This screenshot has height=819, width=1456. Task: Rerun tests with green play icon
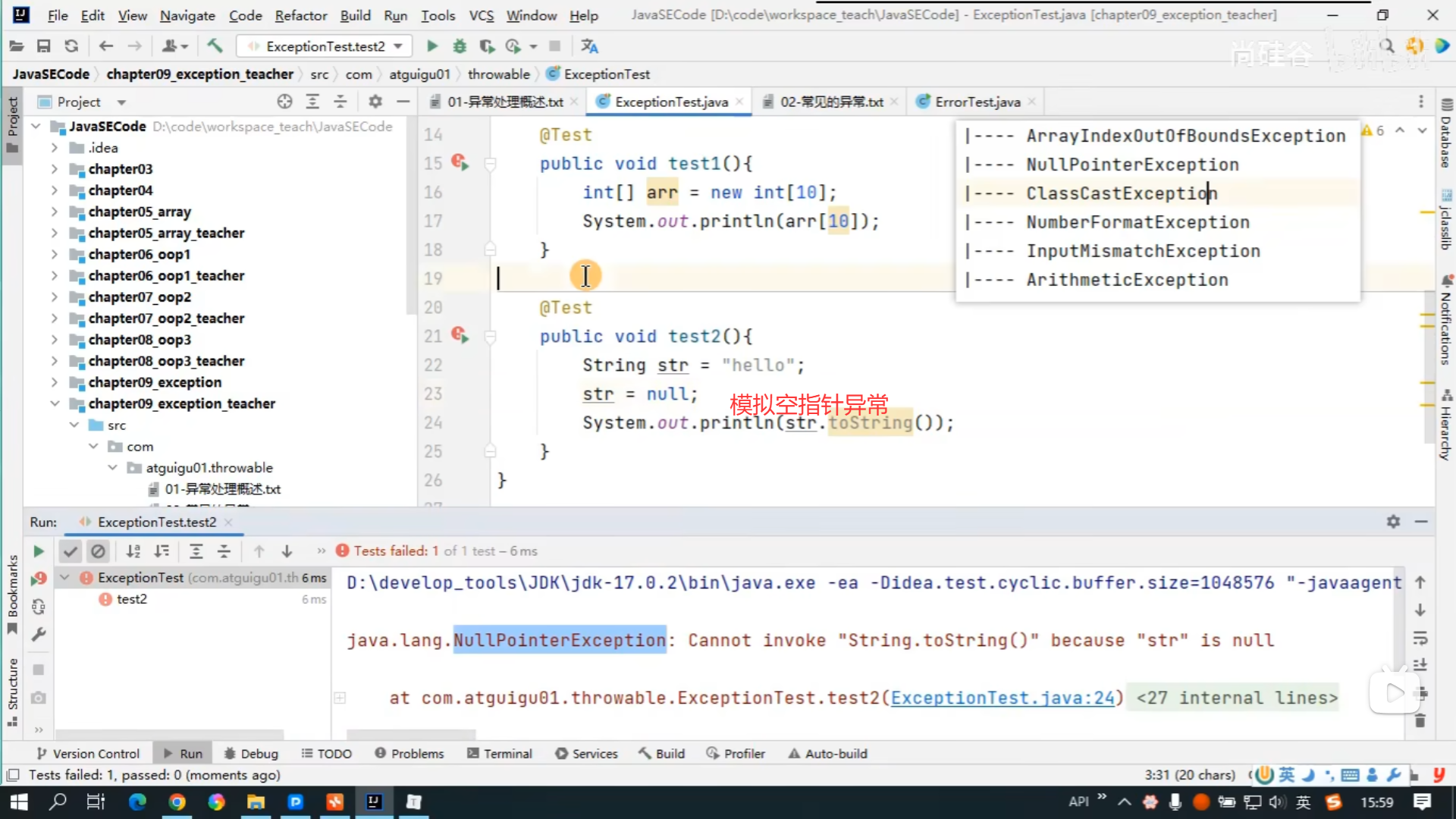pyautogui.click(x=39, y=551)
